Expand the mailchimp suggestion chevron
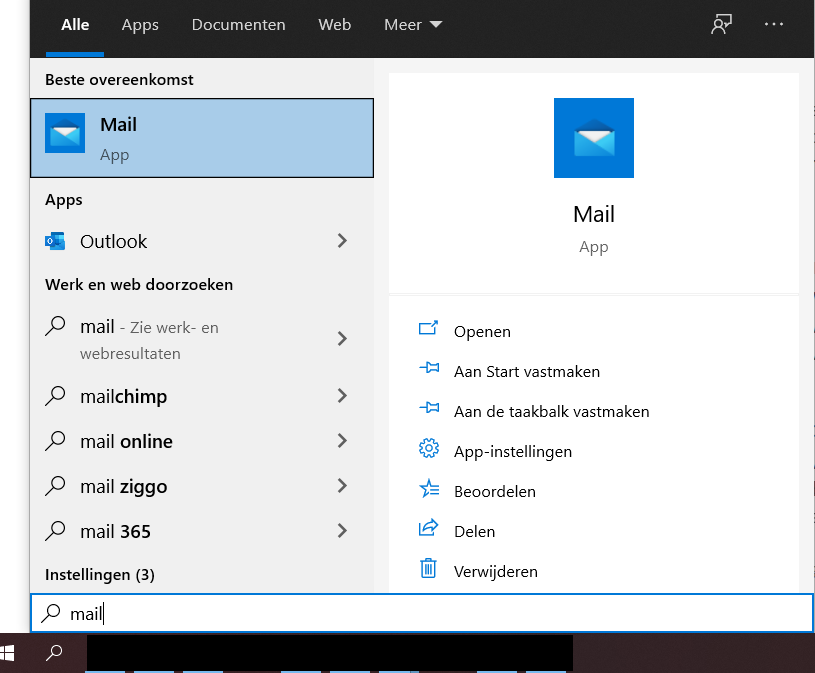 [x=342, y=396]
